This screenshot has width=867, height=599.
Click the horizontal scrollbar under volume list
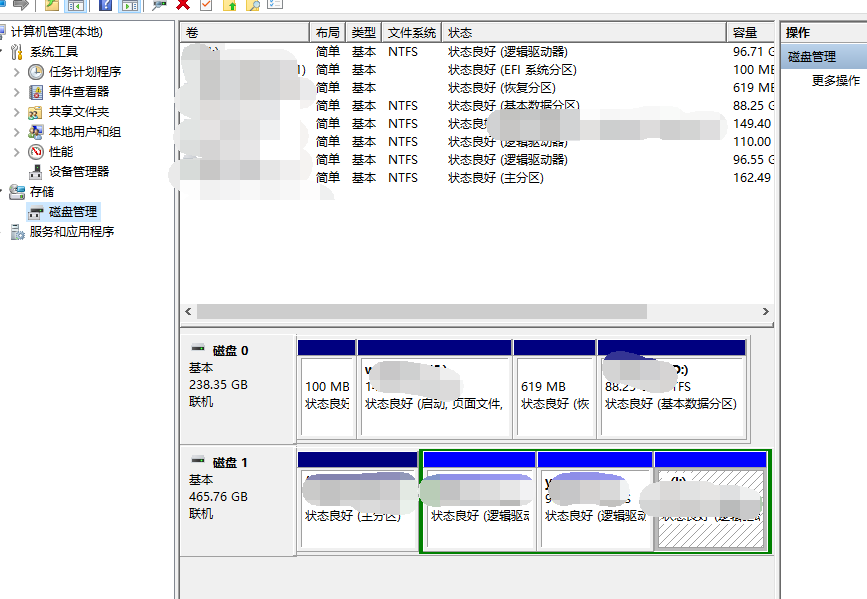[x=420, y=312]
